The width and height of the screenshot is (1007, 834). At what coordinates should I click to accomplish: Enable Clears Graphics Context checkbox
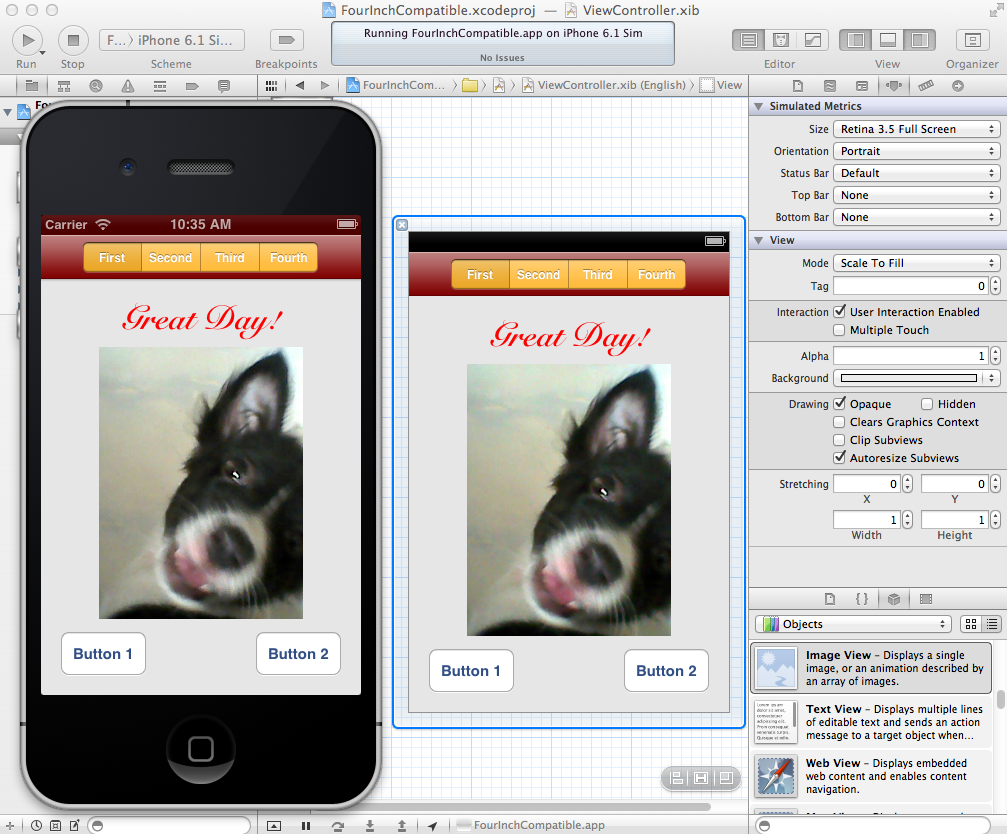[839, 422]
